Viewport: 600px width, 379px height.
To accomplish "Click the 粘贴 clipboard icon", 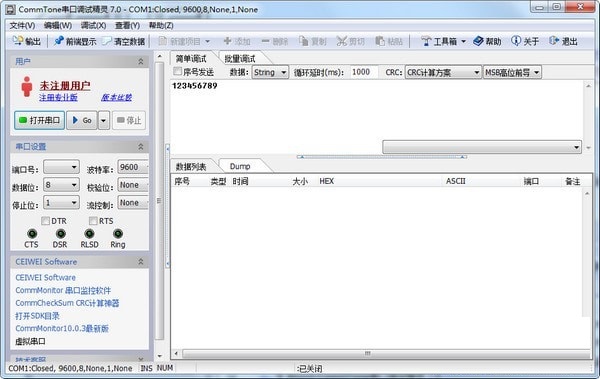I will [x=380, y=41].
